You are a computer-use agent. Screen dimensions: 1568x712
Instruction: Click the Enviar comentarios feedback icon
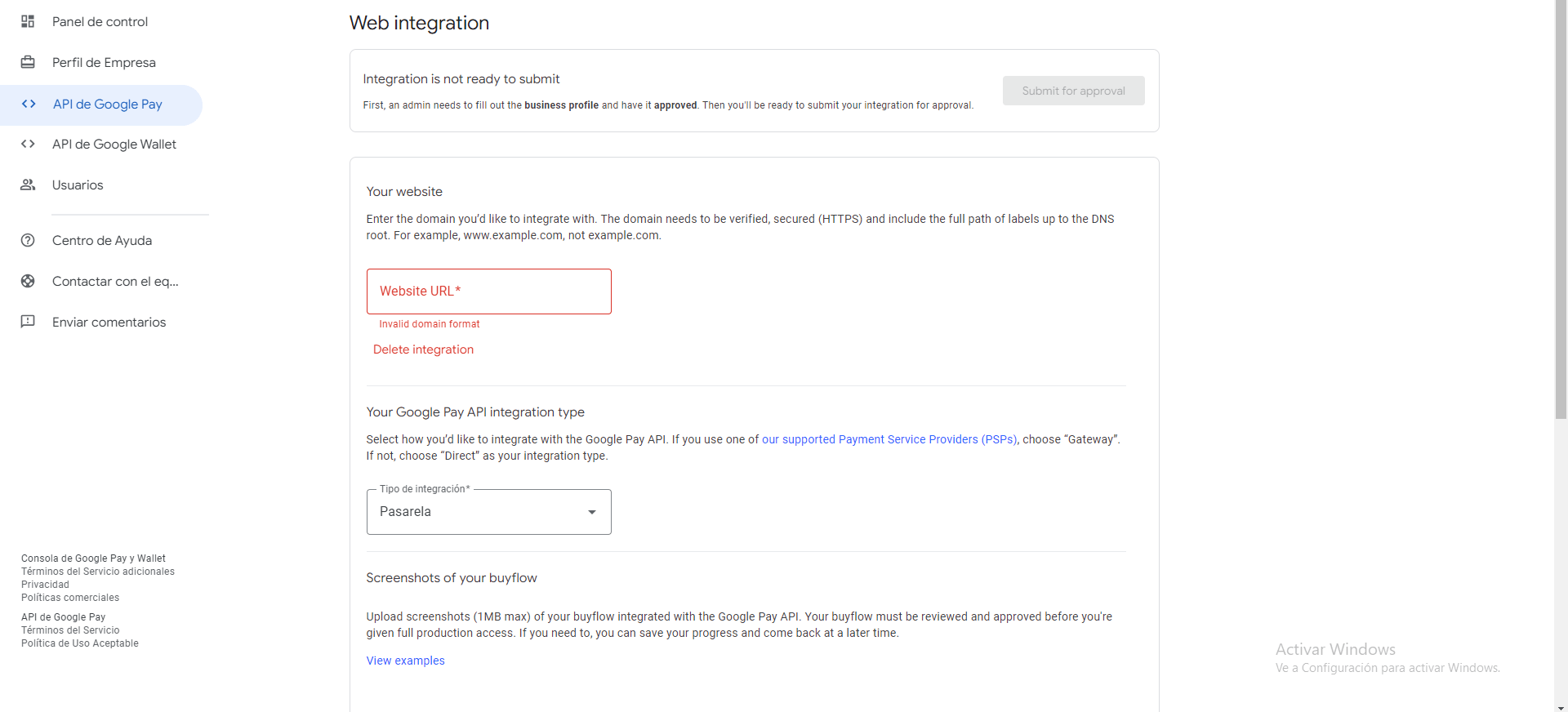(x=28, y=322)
